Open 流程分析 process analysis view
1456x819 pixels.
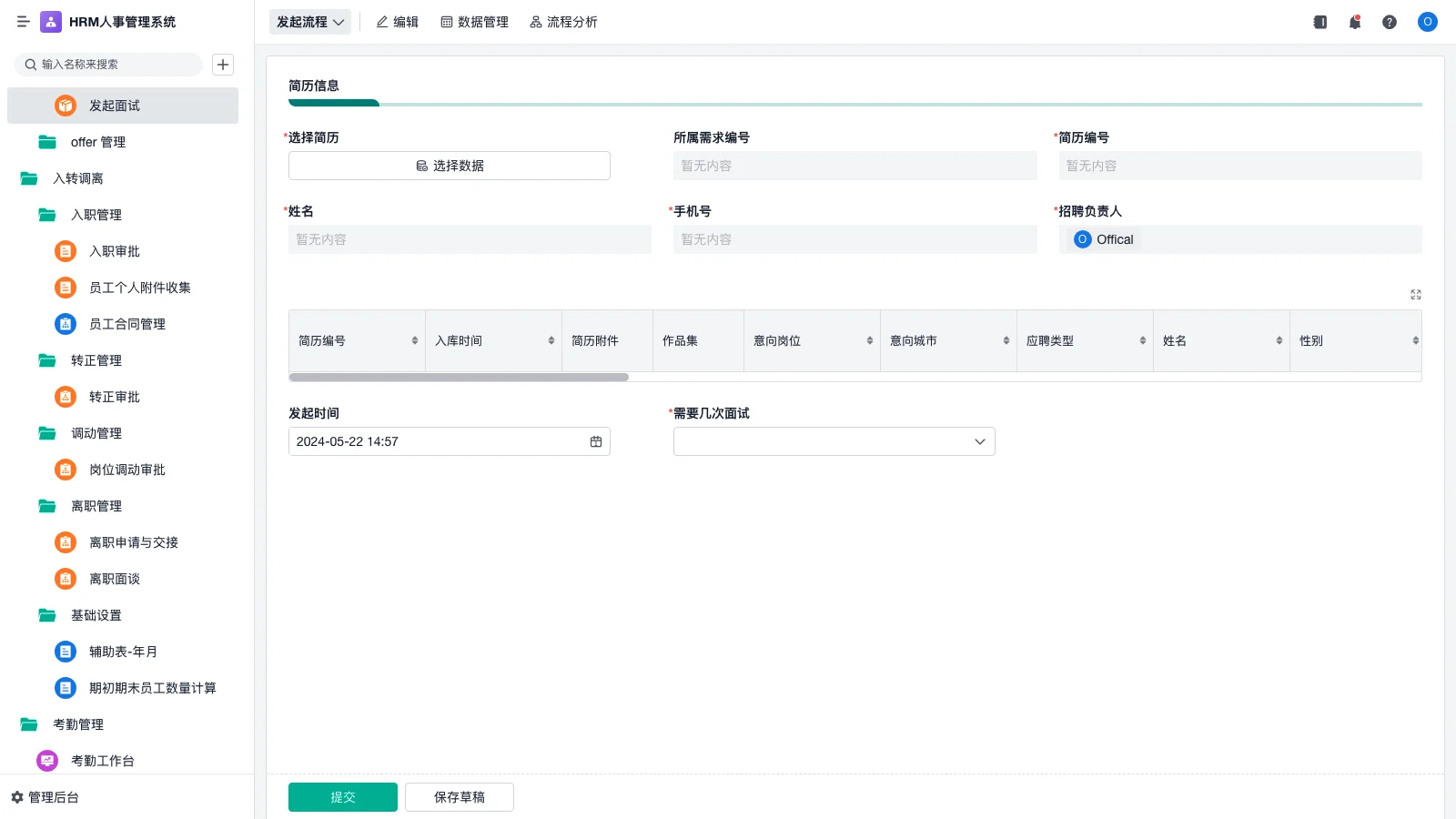563,22
